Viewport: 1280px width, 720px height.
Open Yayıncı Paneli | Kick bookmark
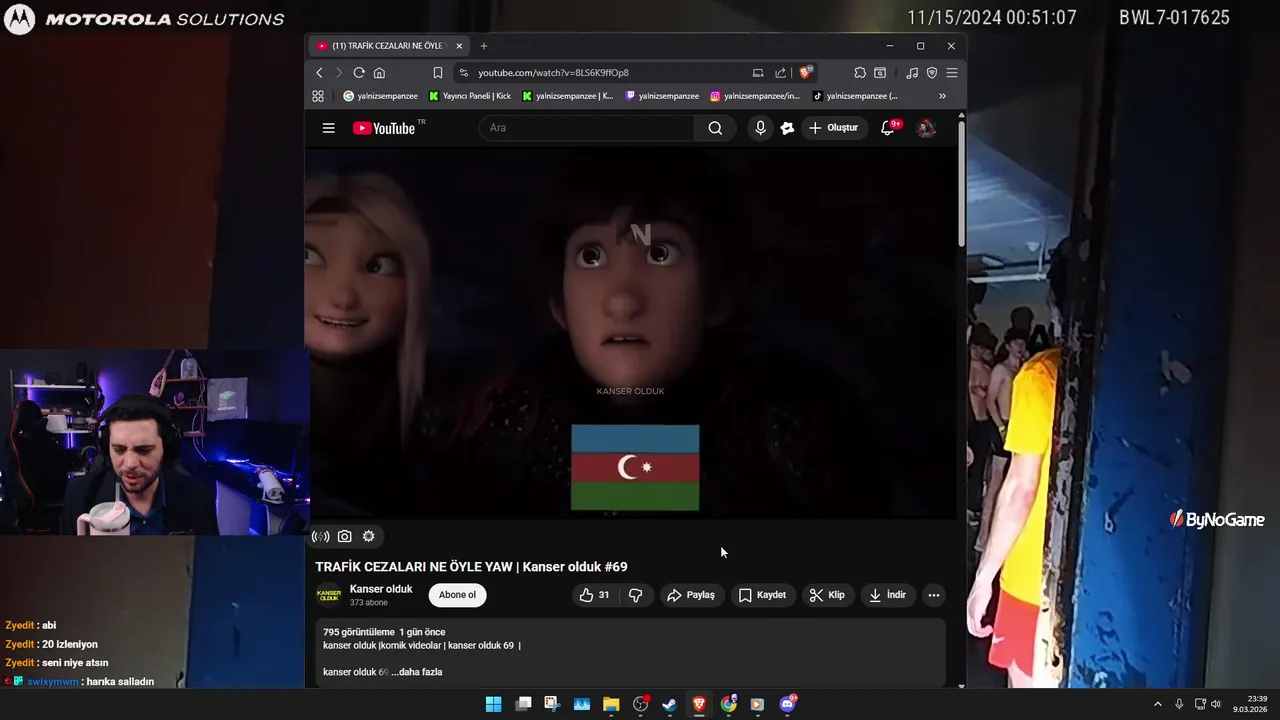click(x=470, y=96)
